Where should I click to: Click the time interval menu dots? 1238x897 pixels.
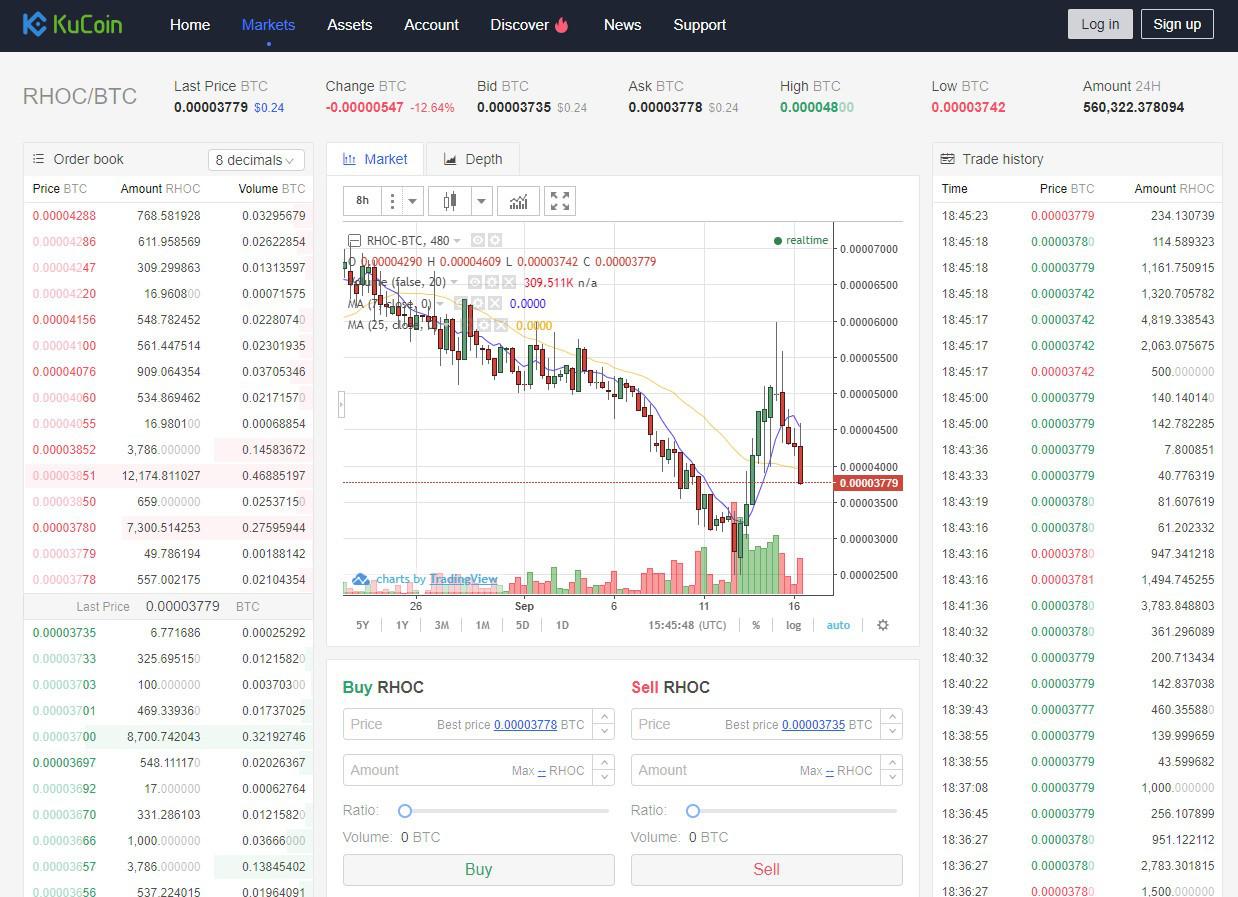pos(392,201)
